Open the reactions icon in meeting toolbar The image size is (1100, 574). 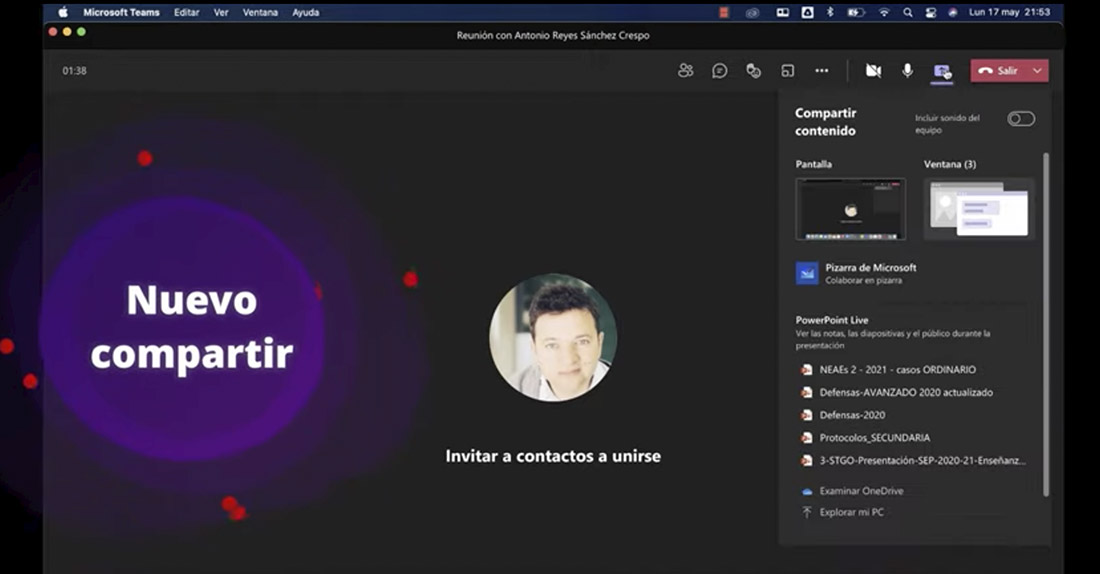(753, 71)
